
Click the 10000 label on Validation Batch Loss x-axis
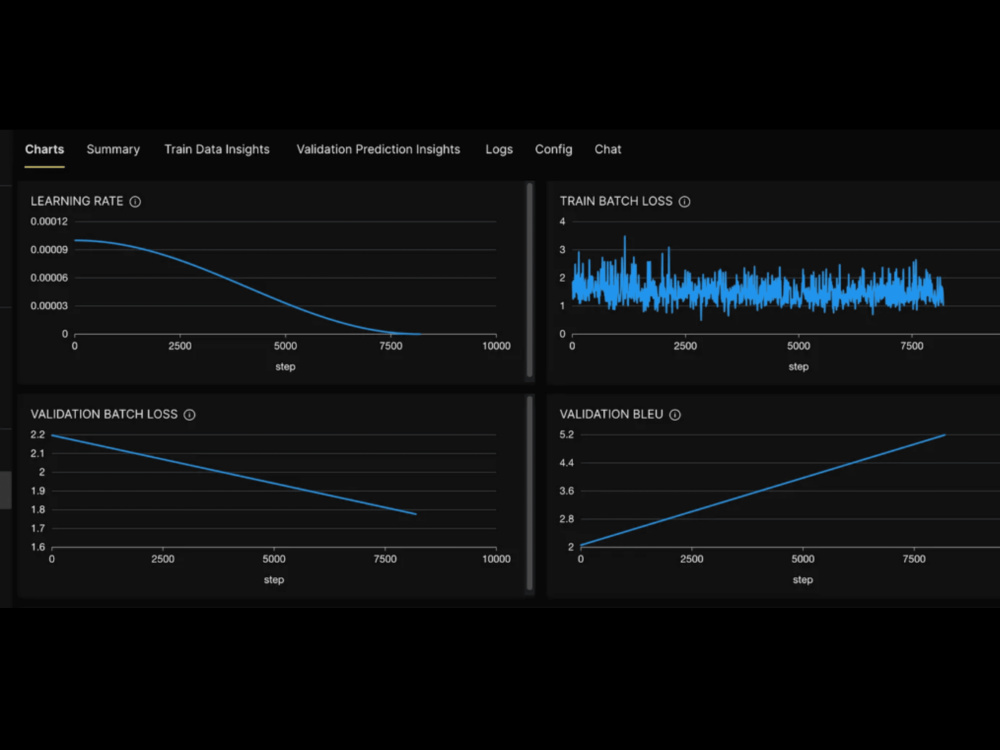[496, 559]
